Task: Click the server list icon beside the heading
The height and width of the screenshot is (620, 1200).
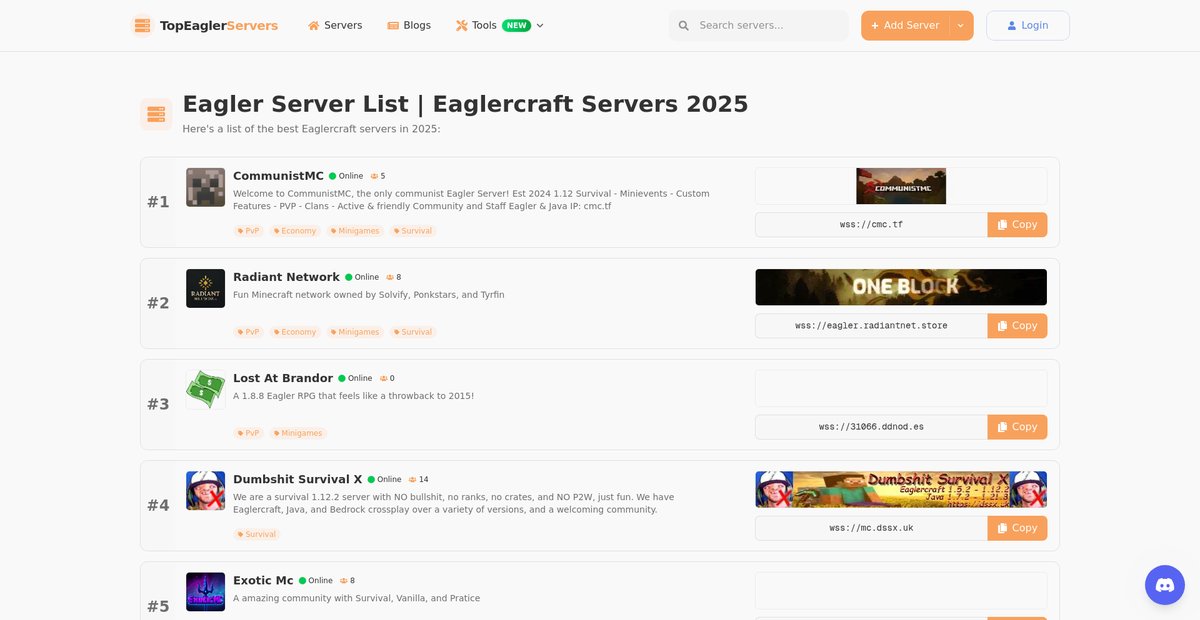Action: 156,114
